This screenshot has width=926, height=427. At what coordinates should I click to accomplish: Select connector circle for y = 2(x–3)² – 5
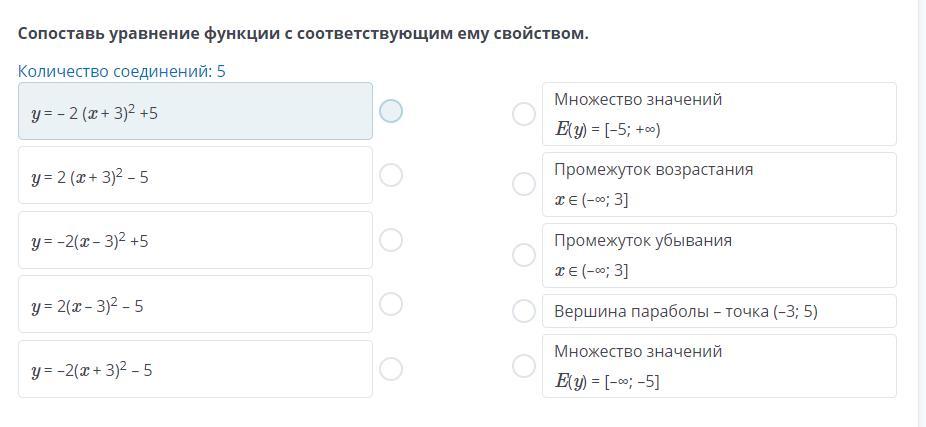pos(391,304)
